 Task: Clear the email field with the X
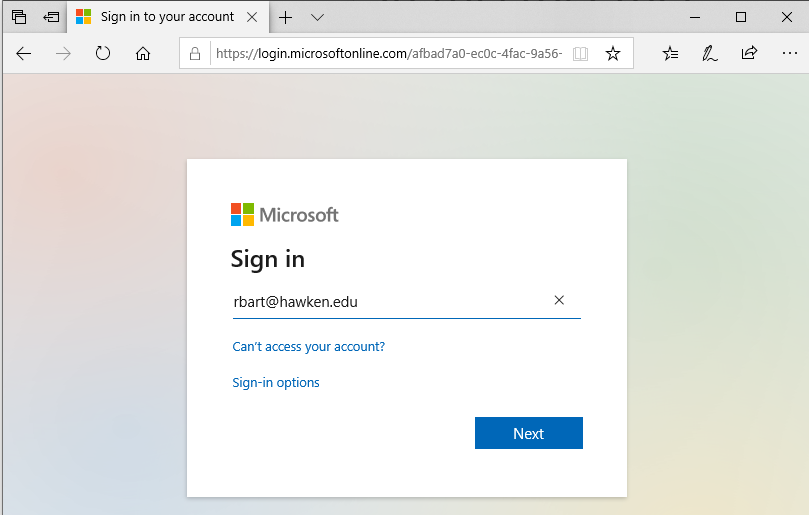559,300
